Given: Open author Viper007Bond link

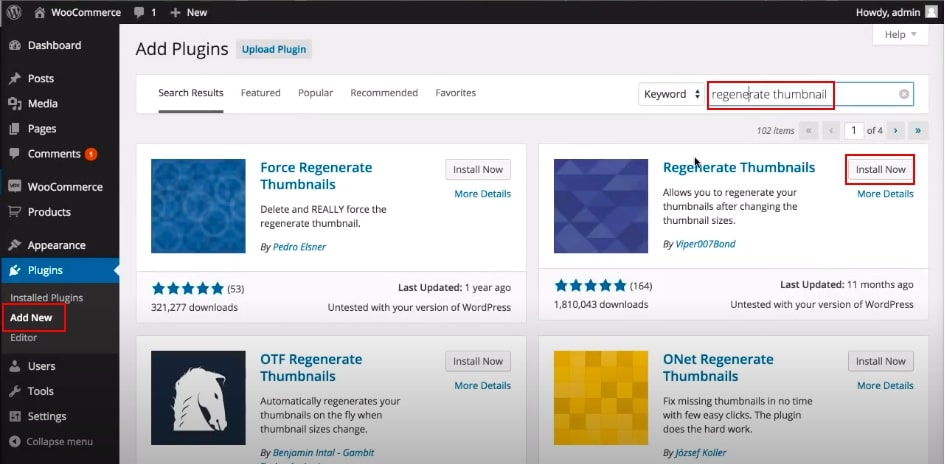Looking at the screenshot, I should tap(705, 244).
